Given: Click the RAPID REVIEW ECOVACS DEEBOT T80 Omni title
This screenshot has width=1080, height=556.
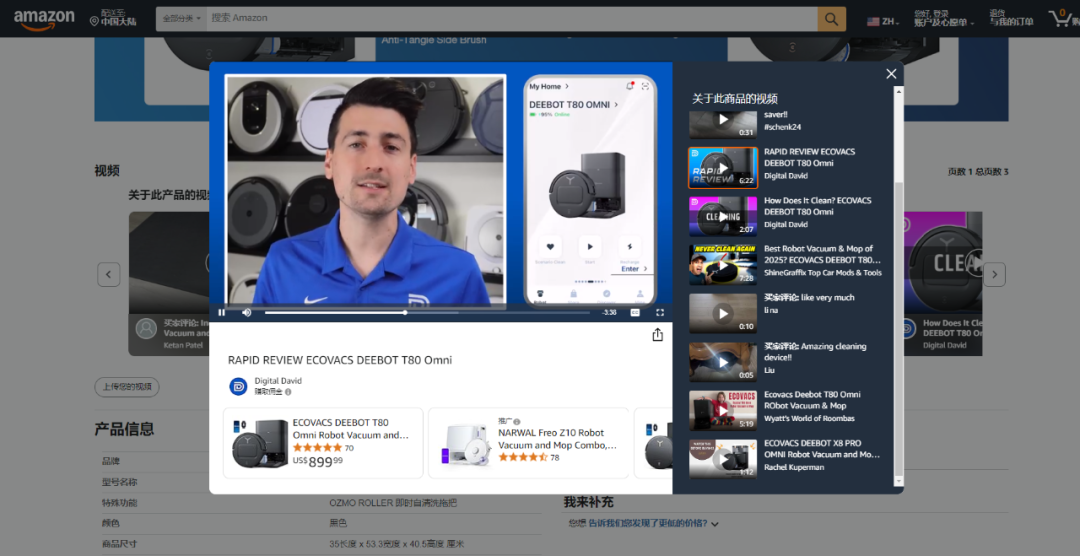Looking at the screenshot, I should tap(340, 360).
